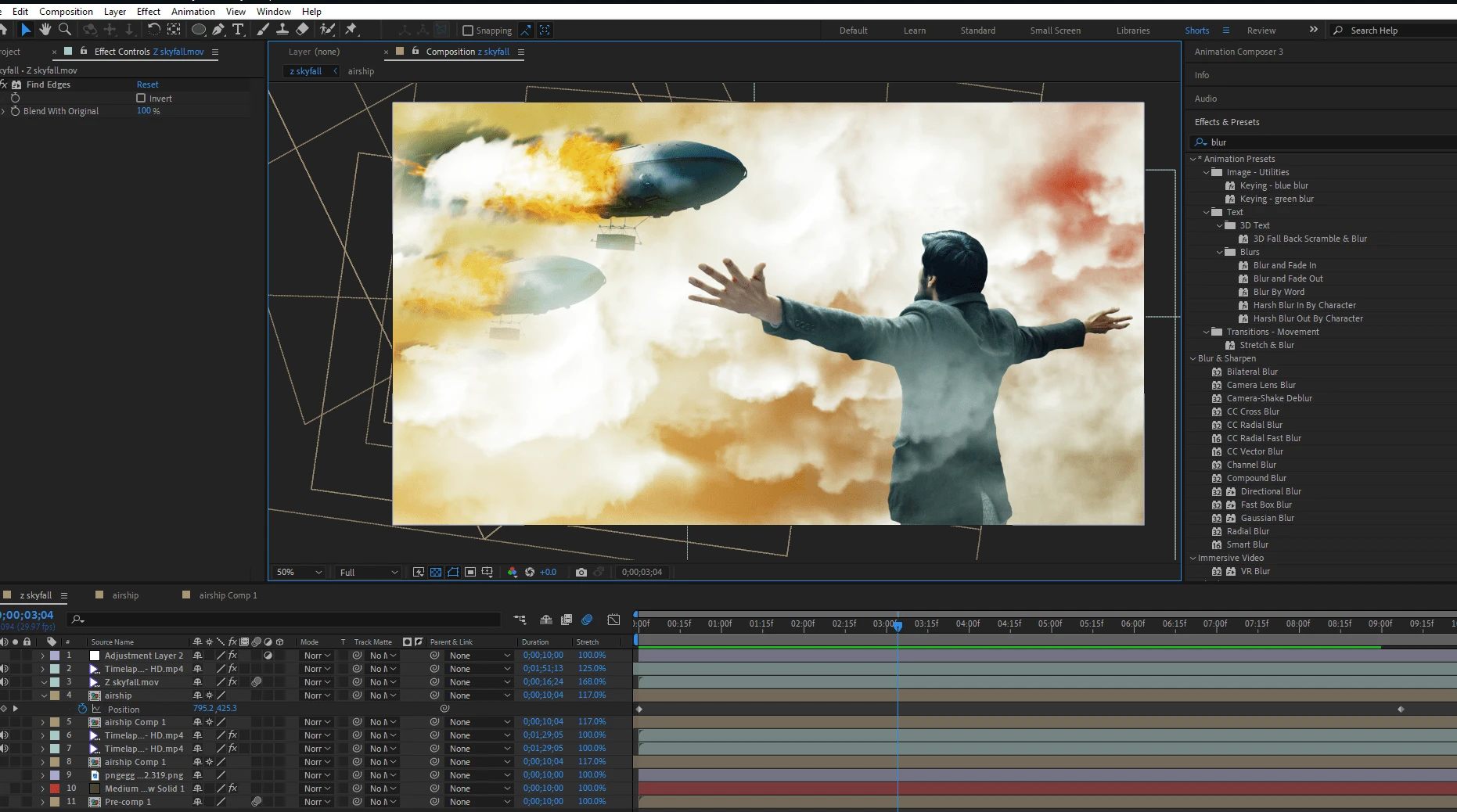1457x812 pixels.
Task: Toggle fx switch on Adjustment Layer 2
Action: [x=232, y=656]
